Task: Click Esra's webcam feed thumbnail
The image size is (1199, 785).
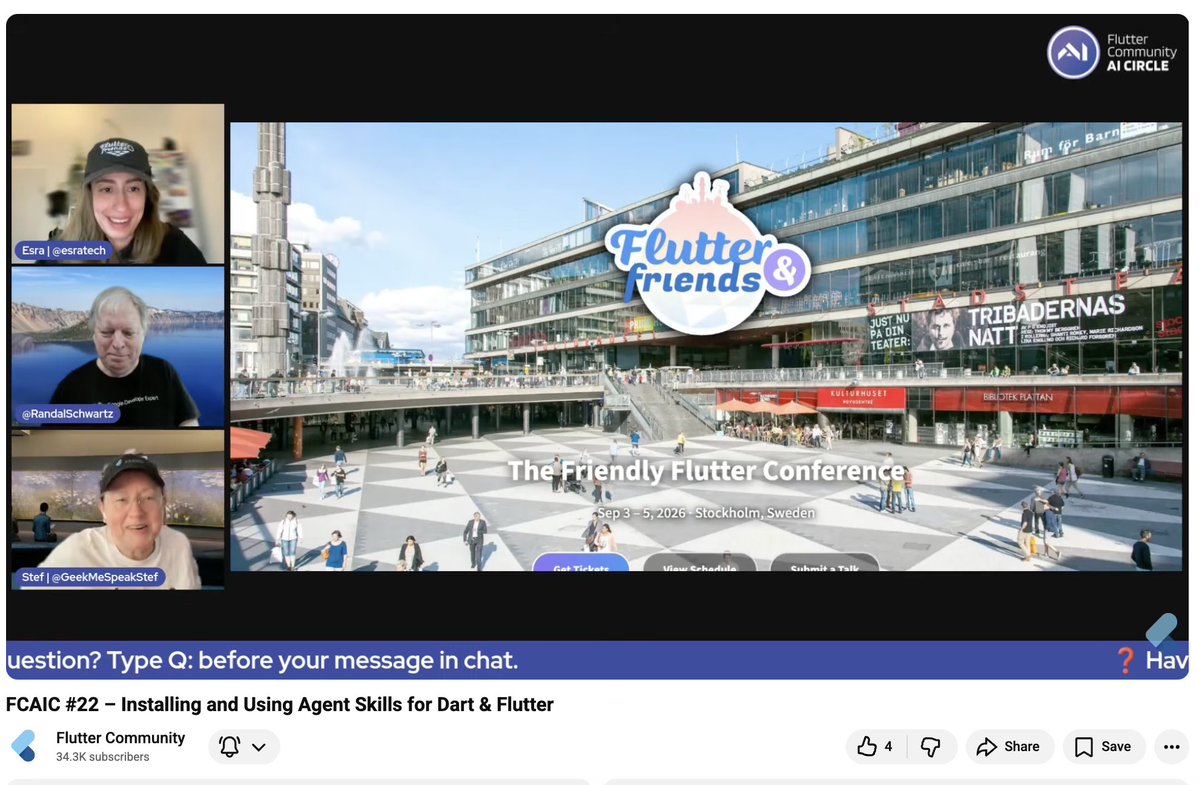Action: click(x=118, y=184)
